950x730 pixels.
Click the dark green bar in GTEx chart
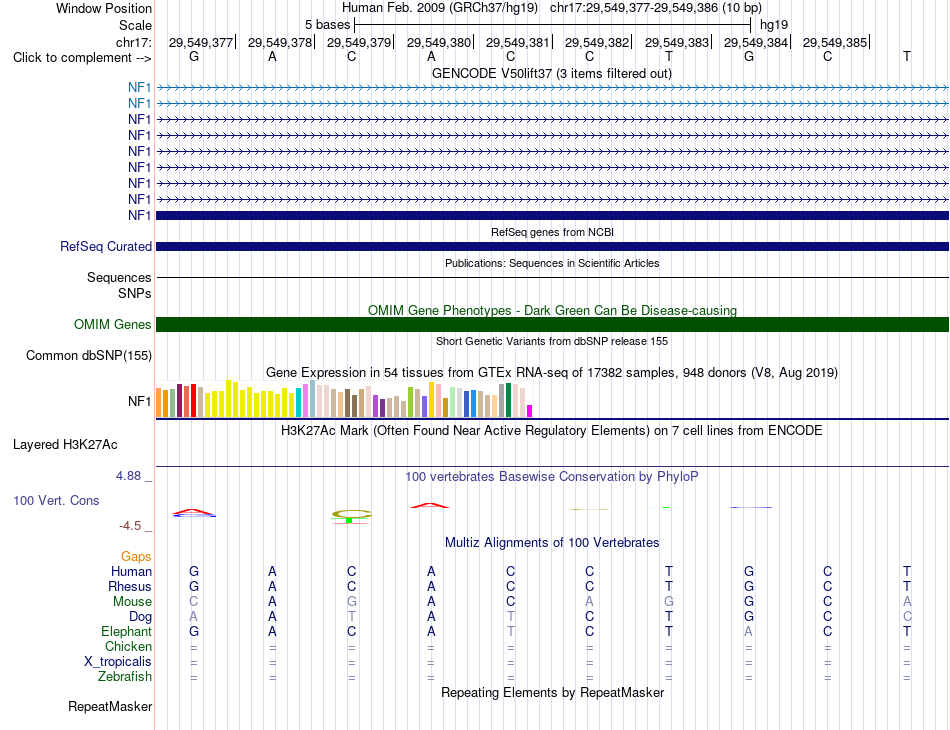tap(508, 400)
